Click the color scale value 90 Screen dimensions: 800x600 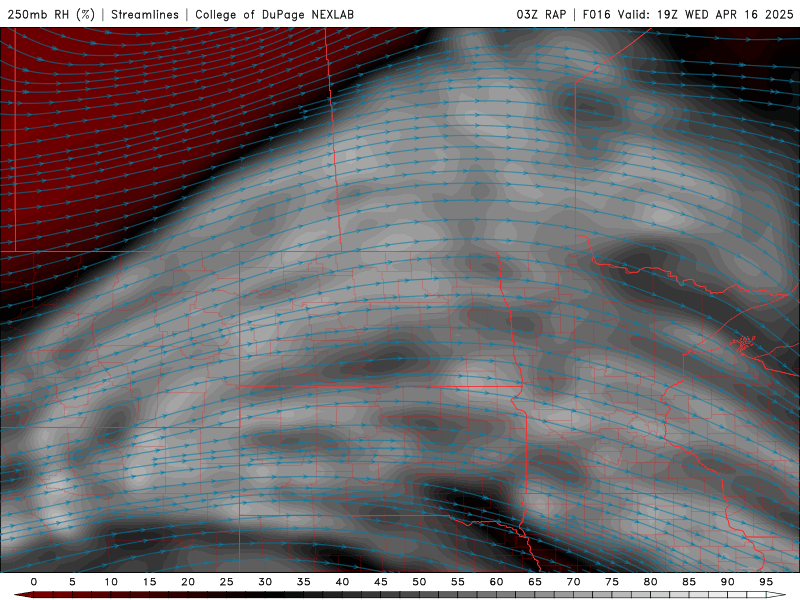pos(728,582)
